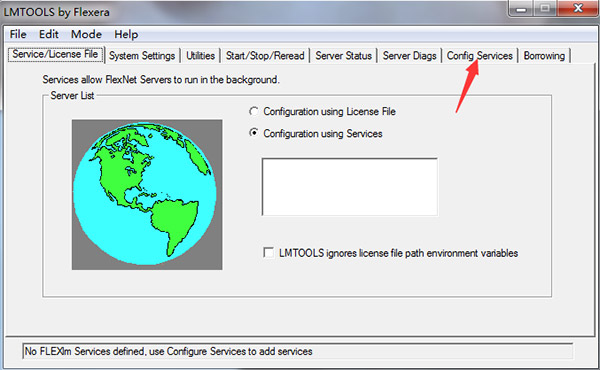The width and height of the screenshot is (600, 370).
Task: Switch to the System Settings tab
Action: click(142, 56)
